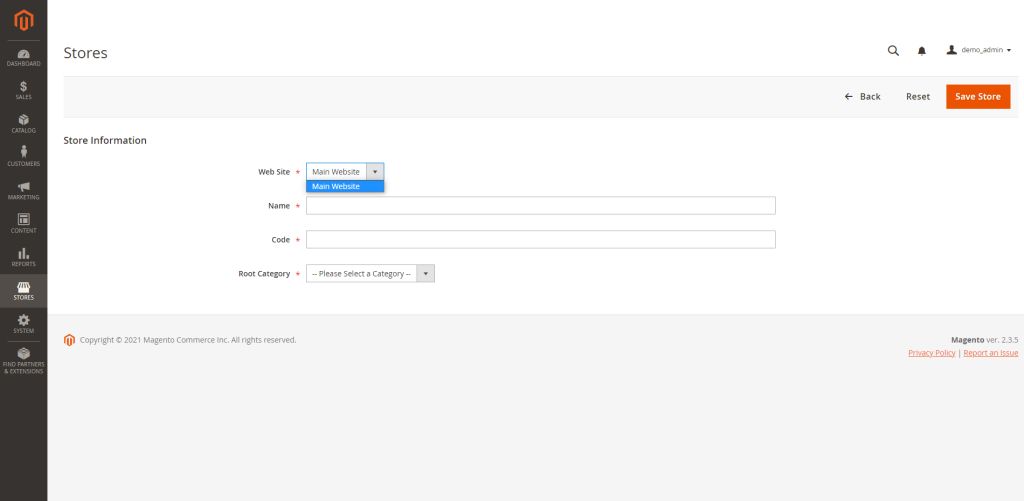Open the Privacy Policy link
The image size is (1024, 501).
(x=931, y=353)
